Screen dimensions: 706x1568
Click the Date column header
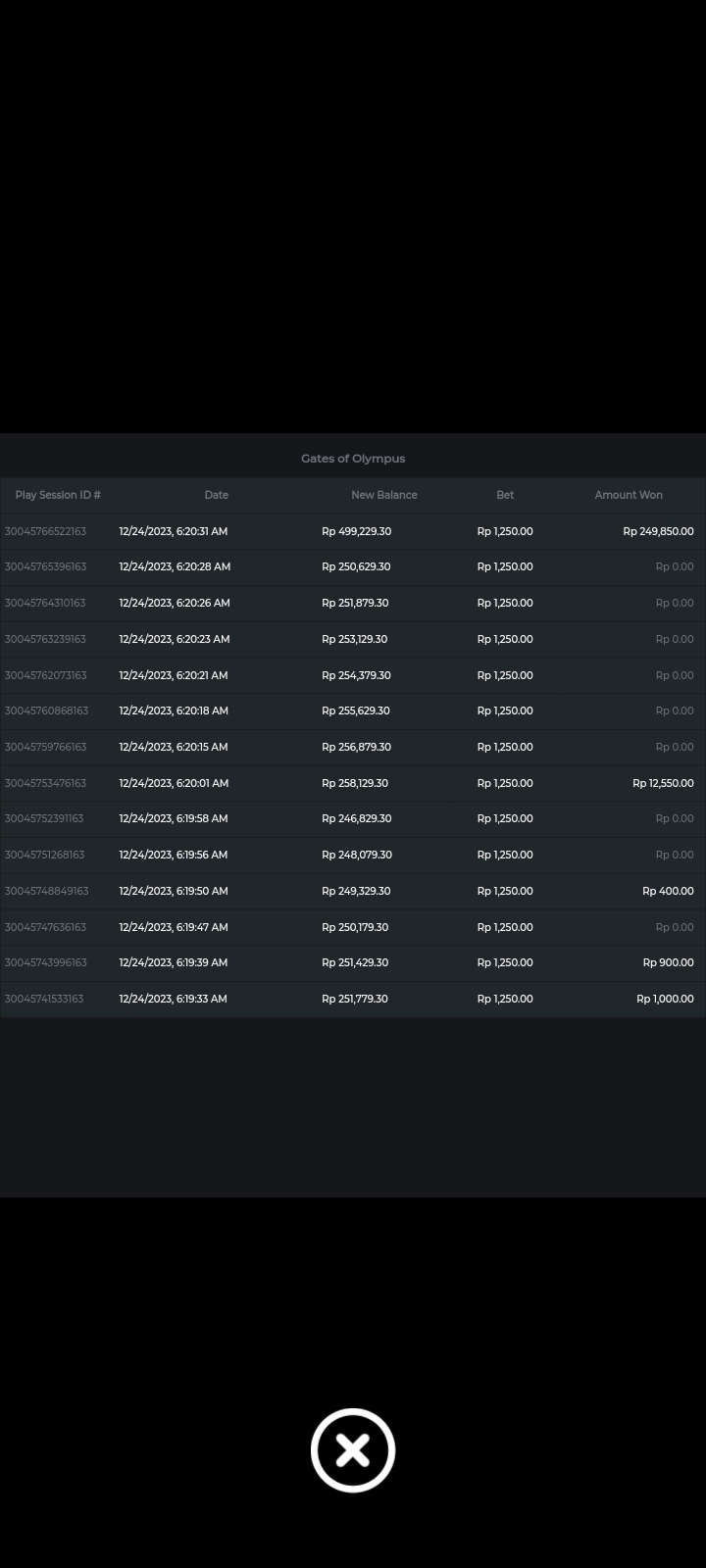[216, 495]
